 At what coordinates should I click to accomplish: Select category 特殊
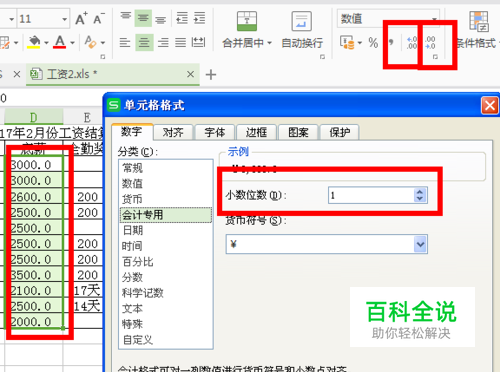(x=166, y=324)
